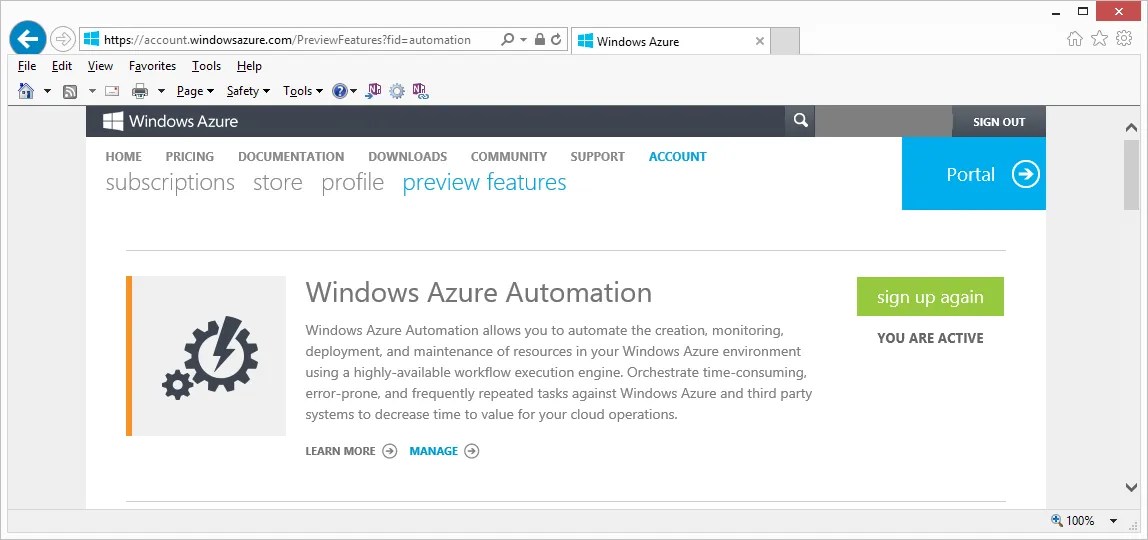This screenshot has width=1148, height=540.
Task: Click the gear icon in command bar
Action: (x=397, y=91)
